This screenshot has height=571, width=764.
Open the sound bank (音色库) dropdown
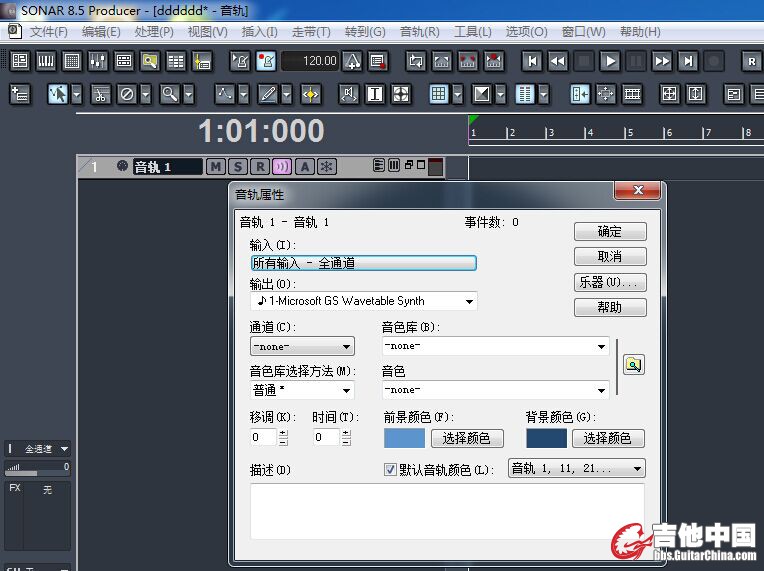coord(601,347)
